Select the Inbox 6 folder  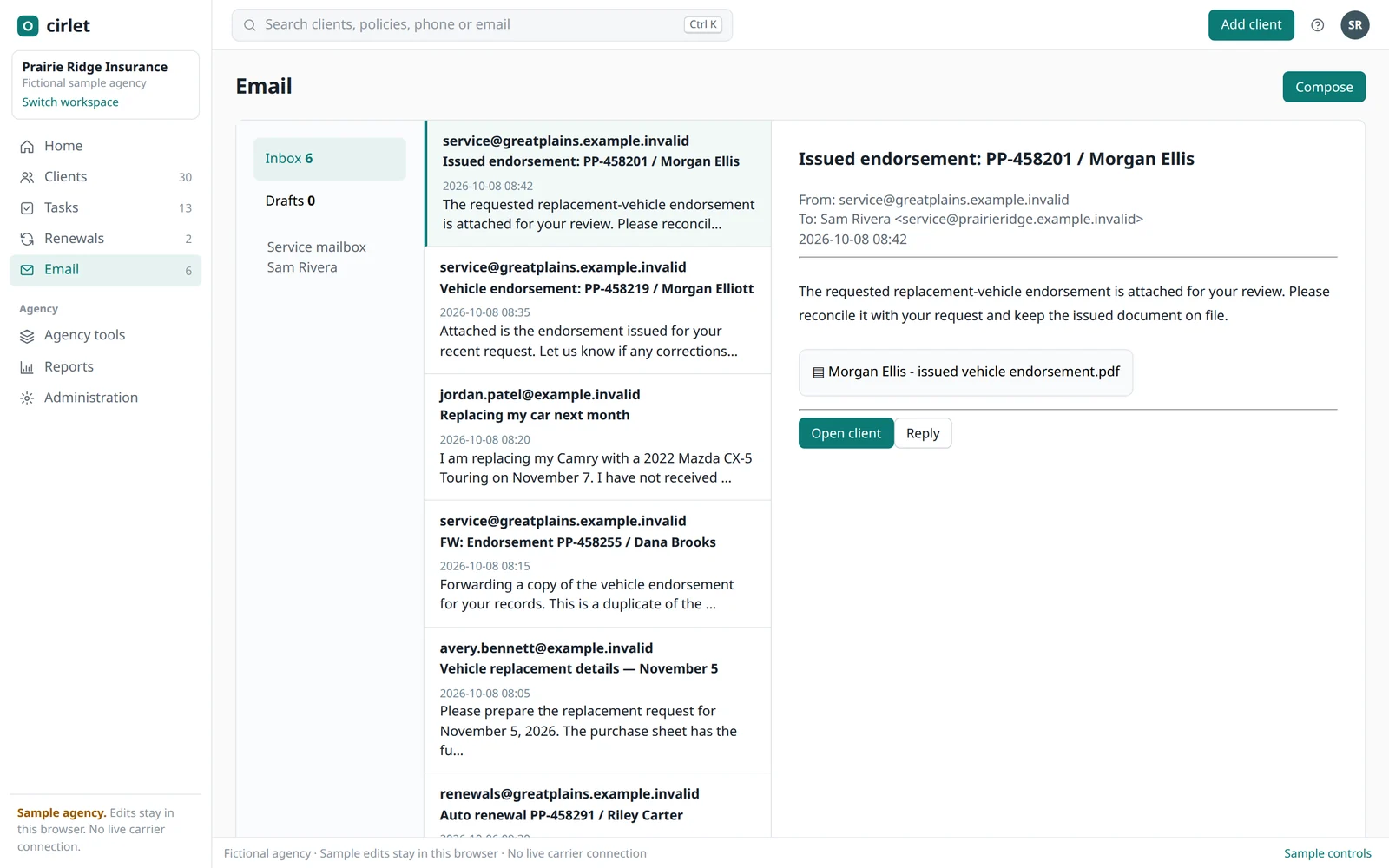click(x=330, y=159)
